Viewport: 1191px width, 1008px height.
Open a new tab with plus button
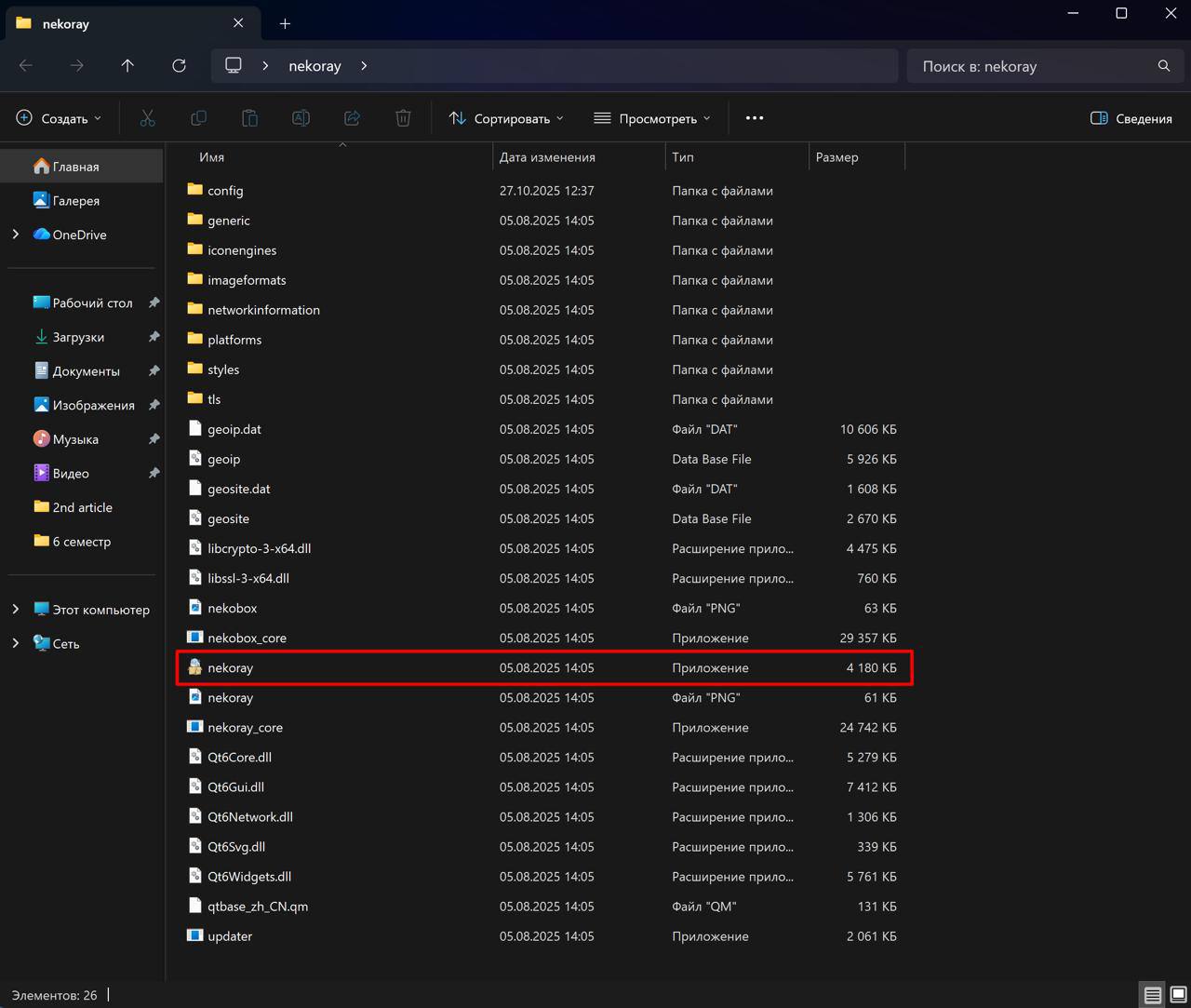[x=285, y=23]
